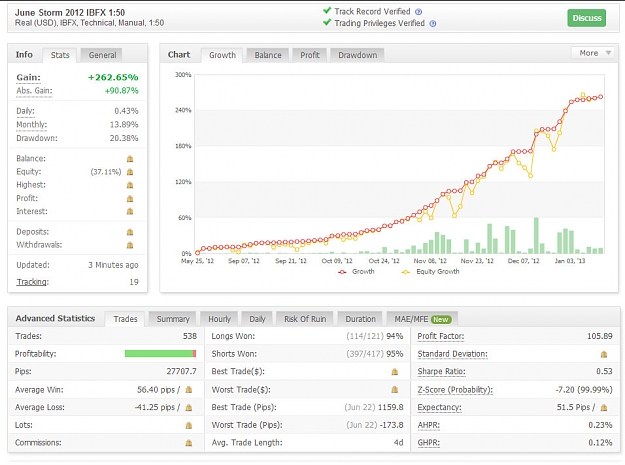Click the 105.89 profit factor value

pos(599,336)
